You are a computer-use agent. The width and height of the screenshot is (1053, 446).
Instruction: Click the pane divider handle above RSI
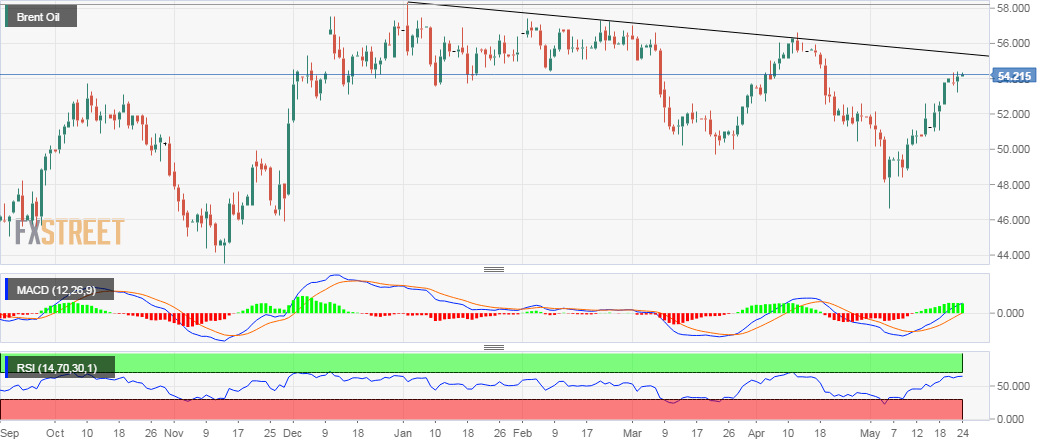pos(494,347)
